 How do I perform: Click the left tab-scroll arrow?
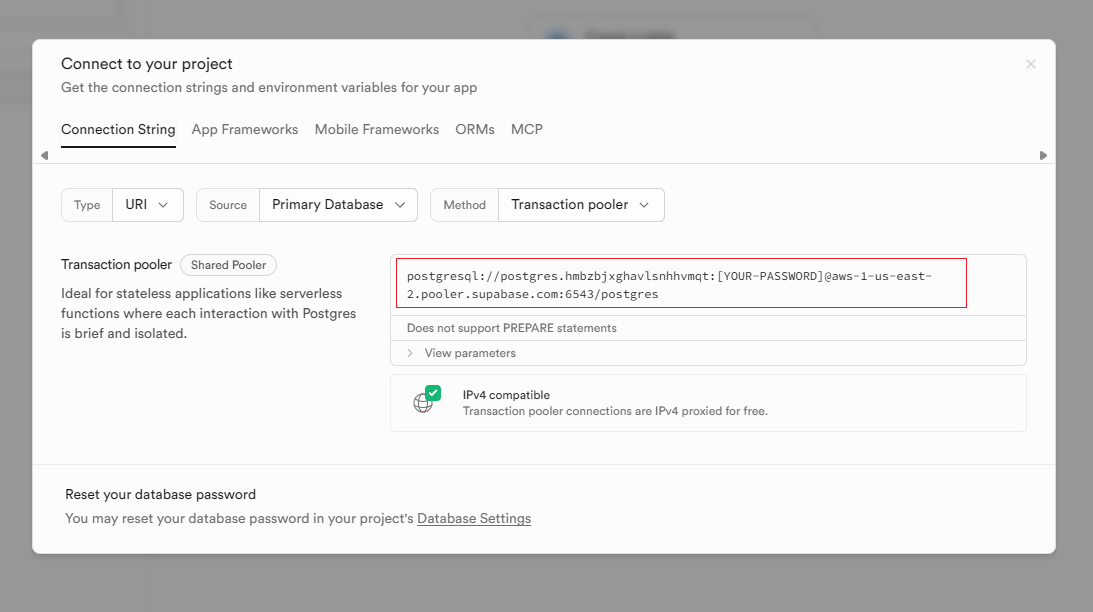click(x=44, y=156)
